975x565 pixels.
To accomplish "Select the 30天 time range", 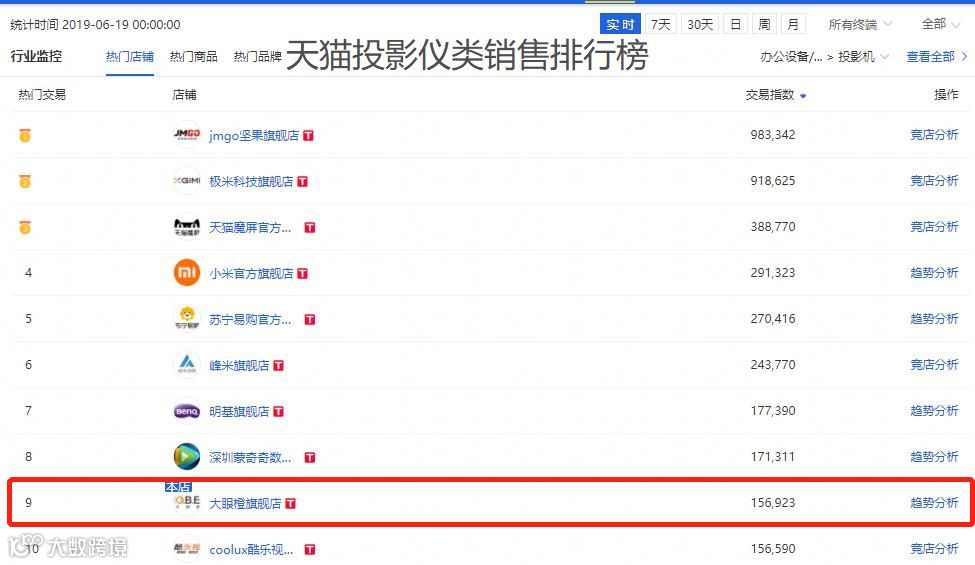I will pos(700,24).
